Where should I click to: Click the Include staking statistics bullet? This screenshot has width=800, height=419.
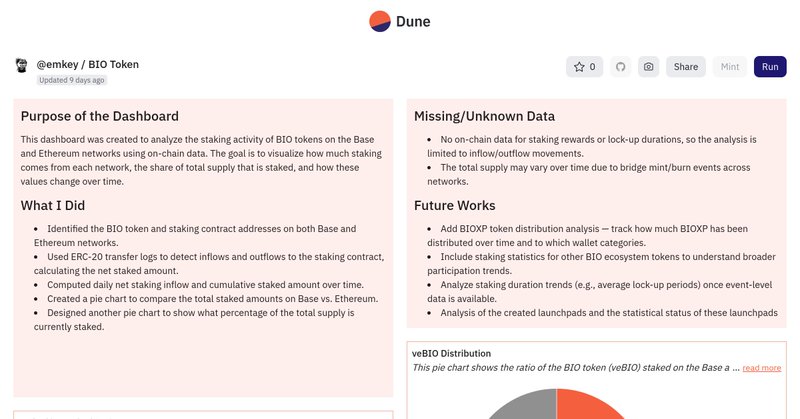pyautogui.click(x=602, y=264)
